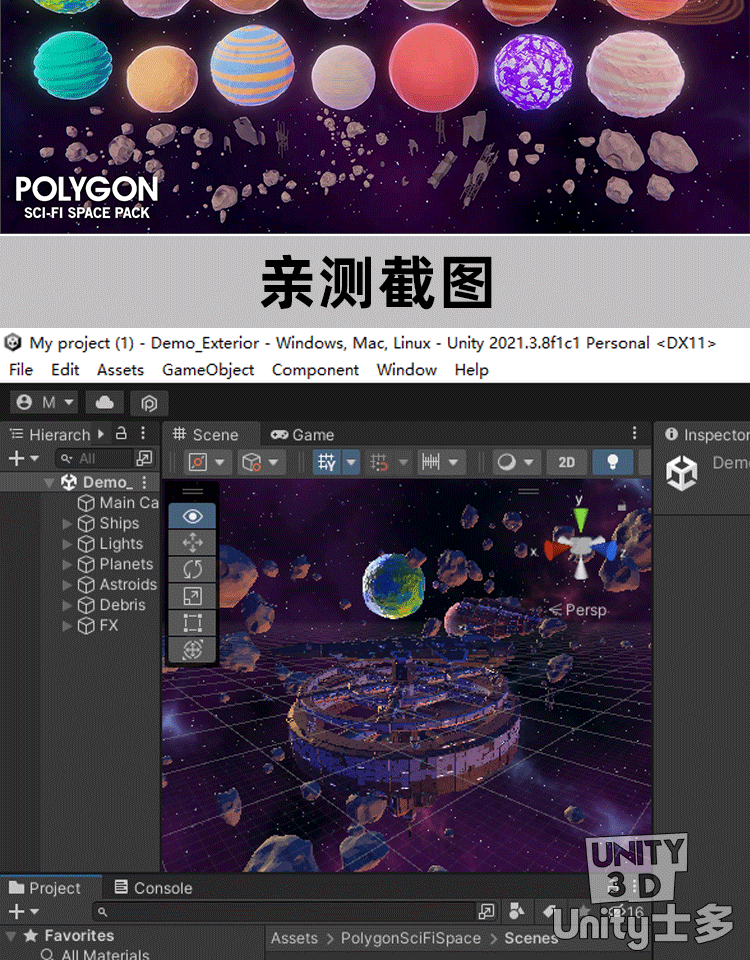Select the View tool eye icon
The height and width of the screenshot is (960, 750).
click(x=192, y=516)
